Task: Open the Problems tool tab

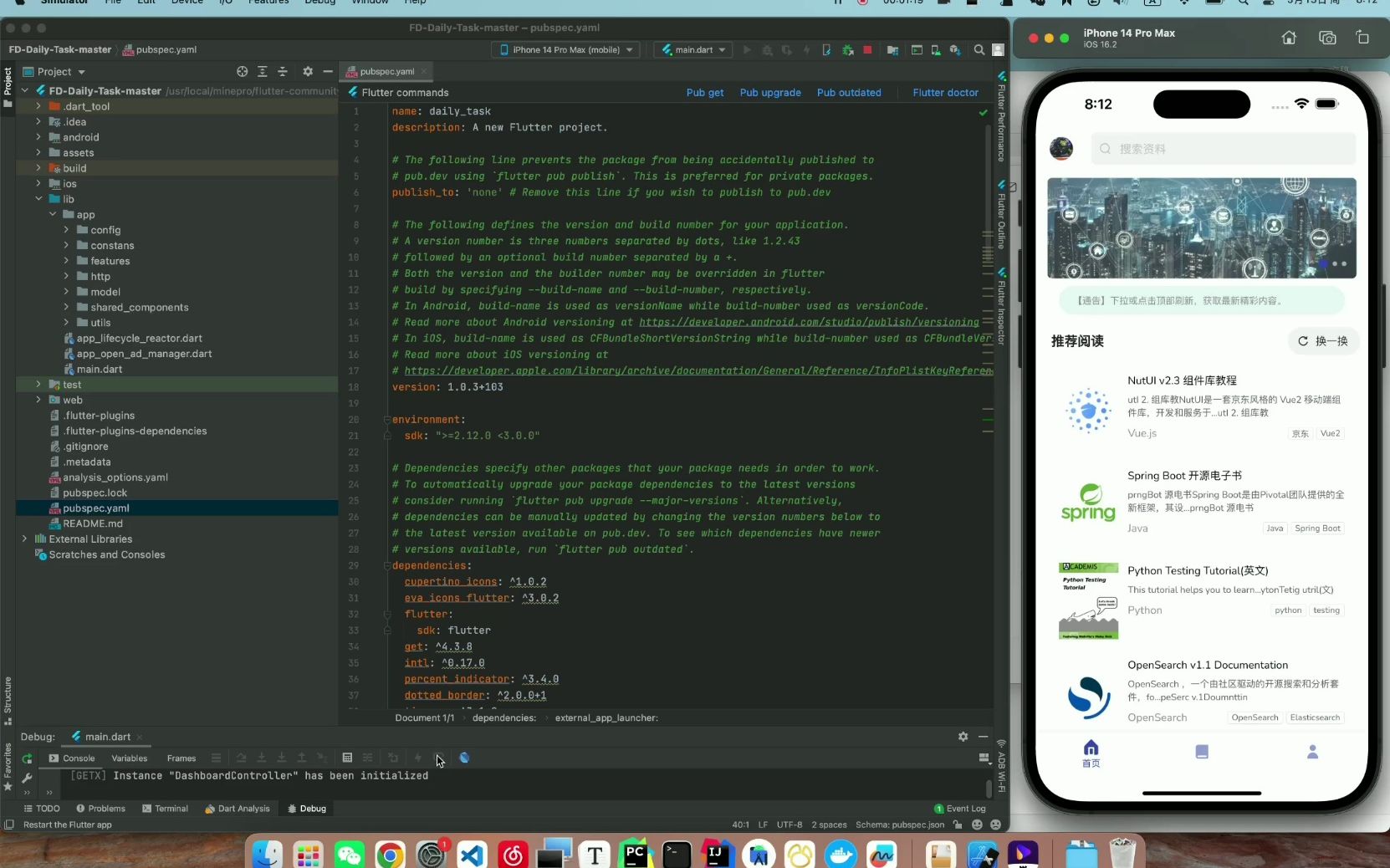Action: tap(100, 809)
